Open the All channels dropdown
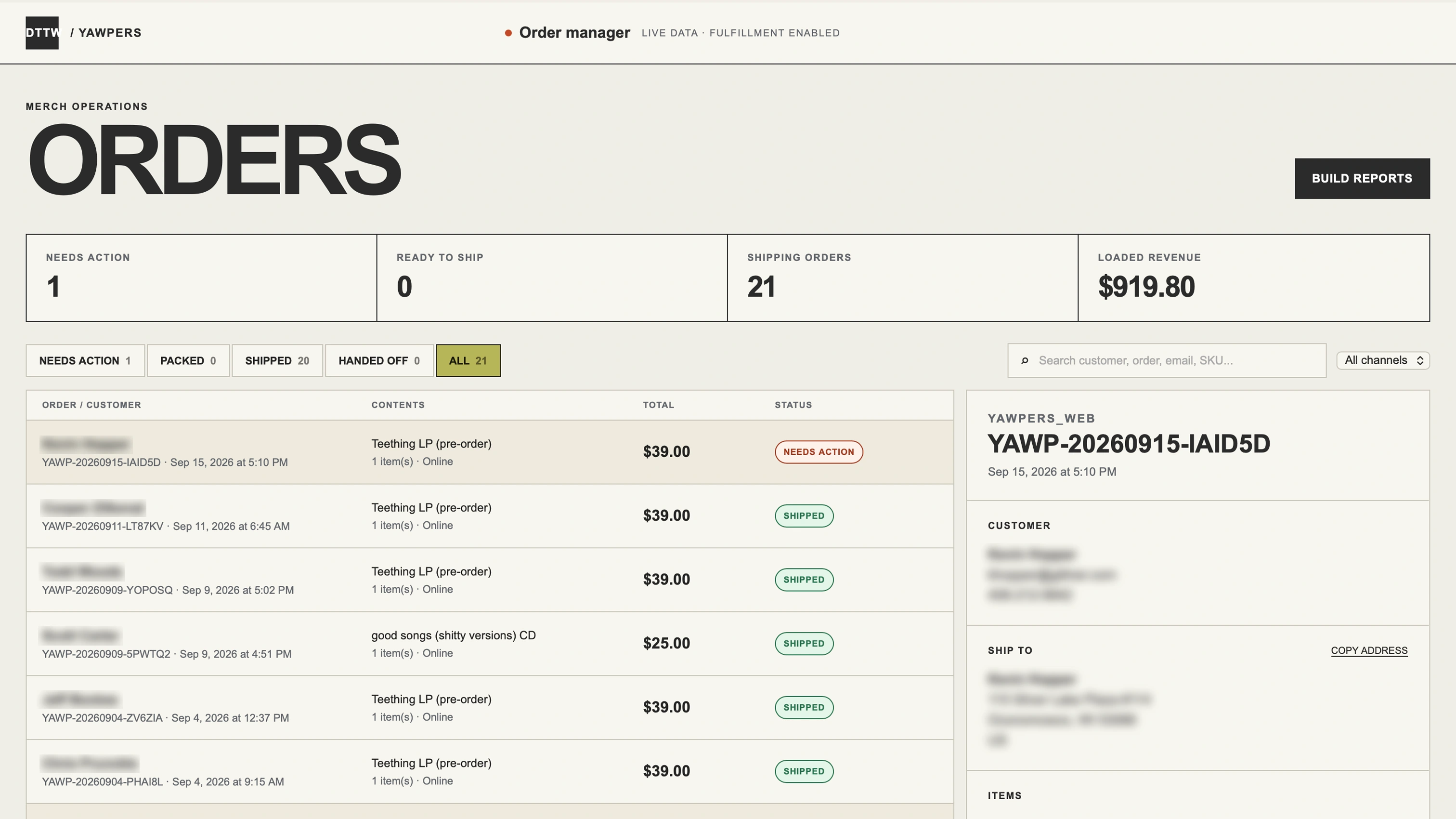The width and height of the screenshot is (1456, 819). point(1382,360)
